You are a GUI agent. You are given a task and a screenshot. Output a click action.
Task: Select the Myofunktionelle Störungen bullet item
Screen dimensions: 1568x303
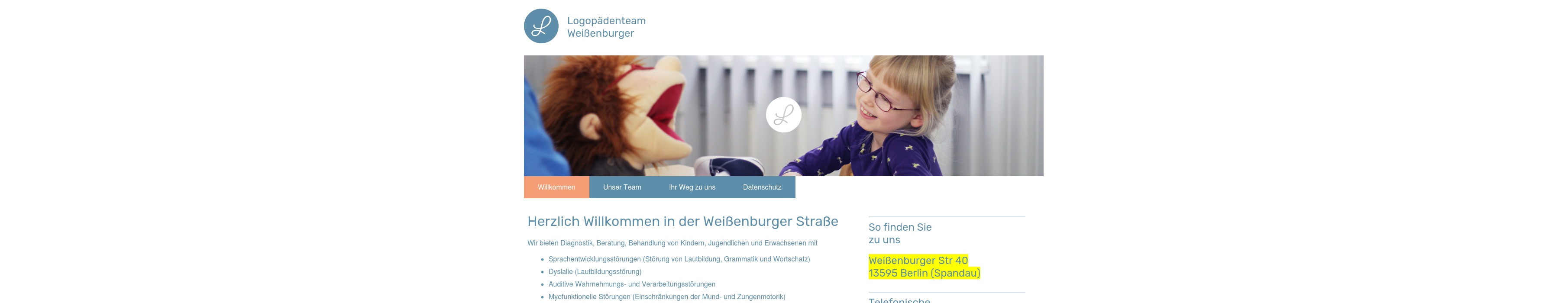click(667, 297)
